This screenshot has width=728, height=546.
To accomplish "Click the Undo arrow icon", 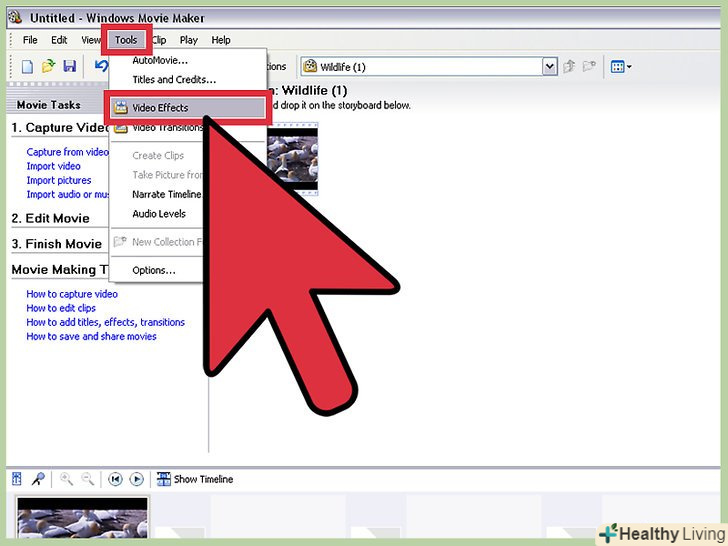I will pos(101,66).
